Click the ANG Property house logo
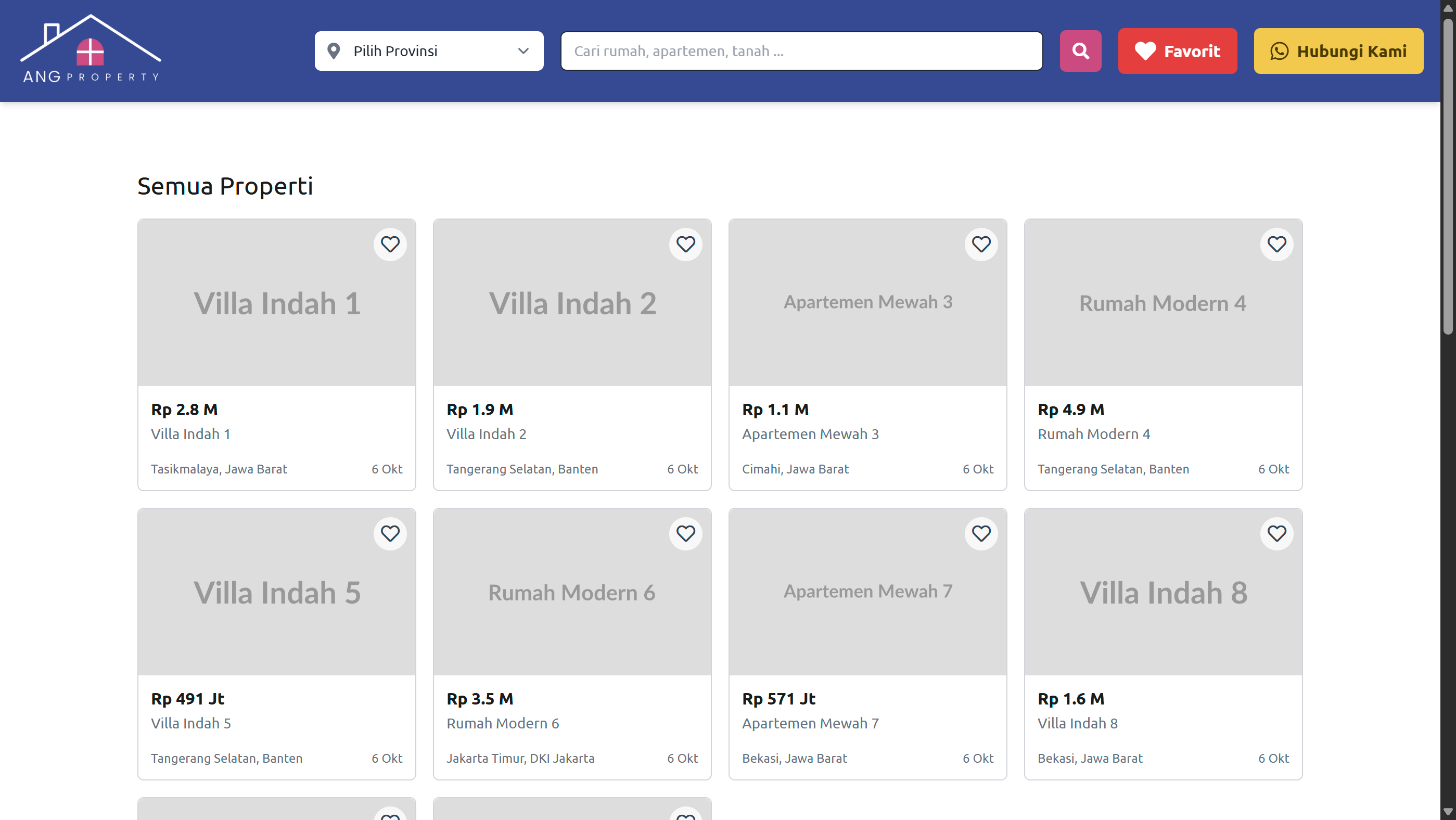The height and width of the screenshot is (820, 1456). (91, 50)
